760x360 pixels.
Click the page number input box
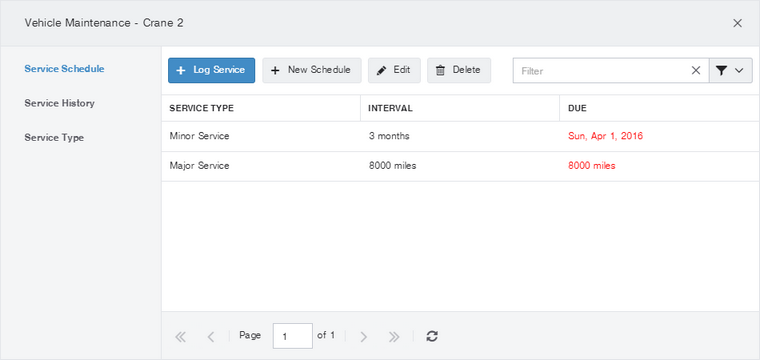coord(293,336)
